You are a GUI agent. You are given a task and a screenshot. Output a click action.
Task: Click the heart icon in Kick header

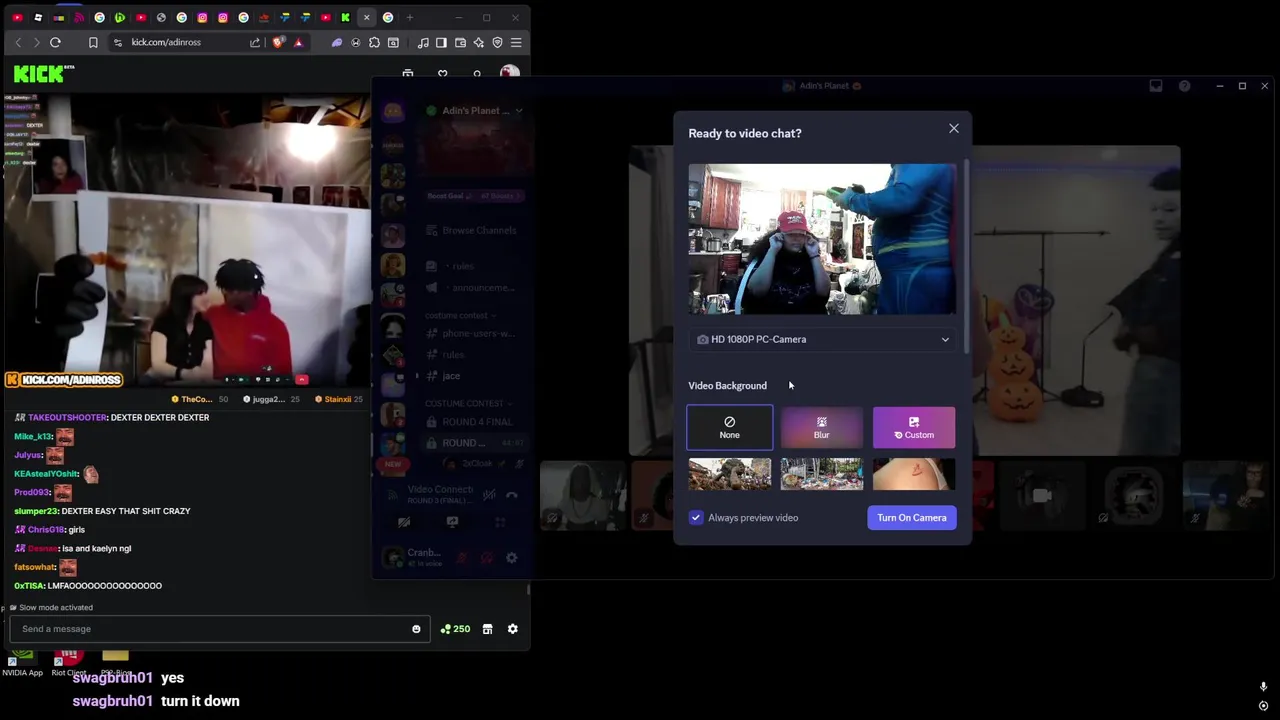pos(442,73)
